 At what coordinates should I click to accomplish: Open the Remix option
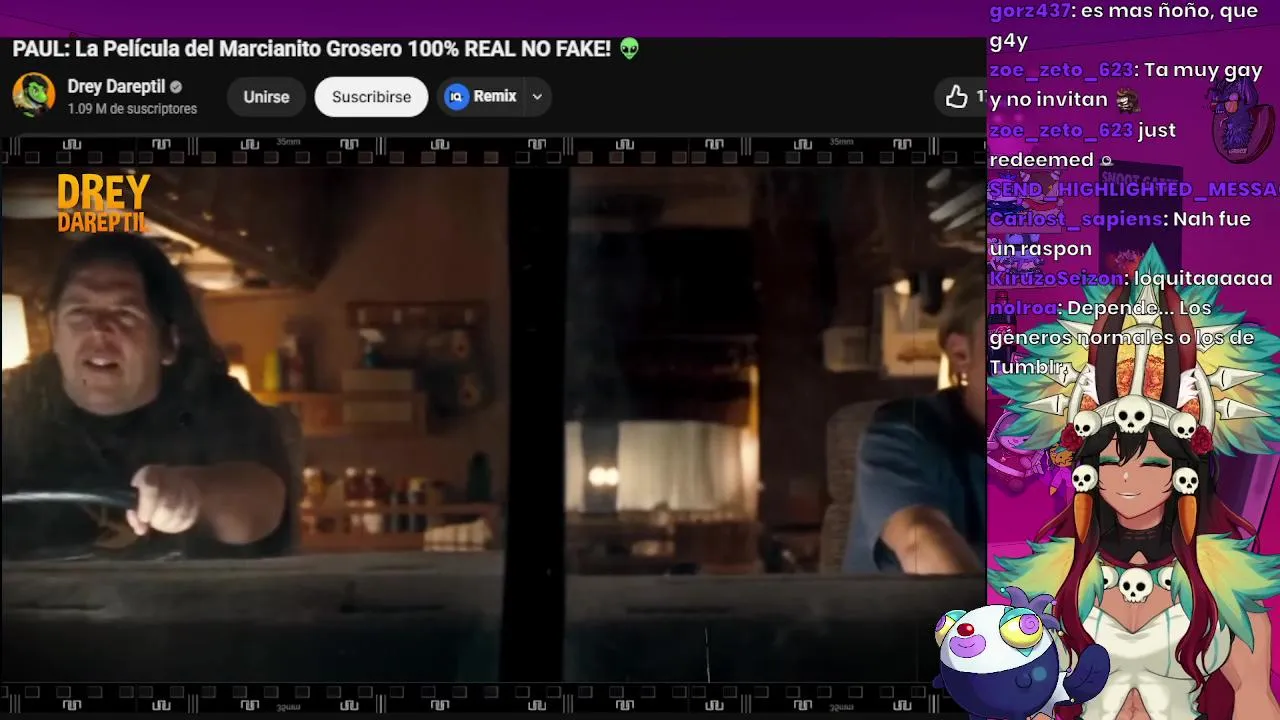coord(482,97)
